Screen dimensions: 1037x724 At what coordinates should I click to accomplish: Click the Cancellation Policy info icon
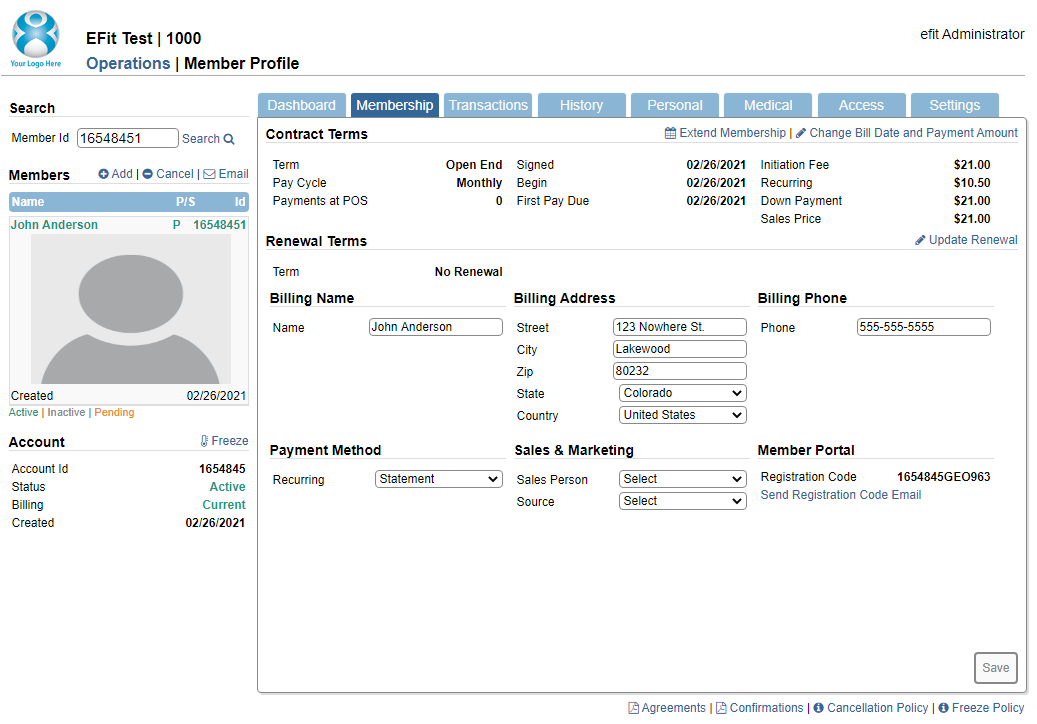point(818,708)
